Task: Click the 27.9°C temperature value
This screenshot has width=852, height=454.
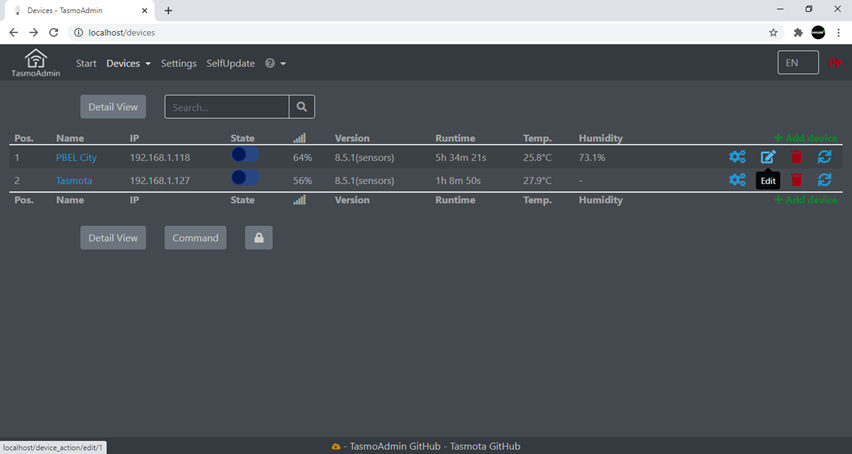Action: pyautogui.click(x=537, y=180)
